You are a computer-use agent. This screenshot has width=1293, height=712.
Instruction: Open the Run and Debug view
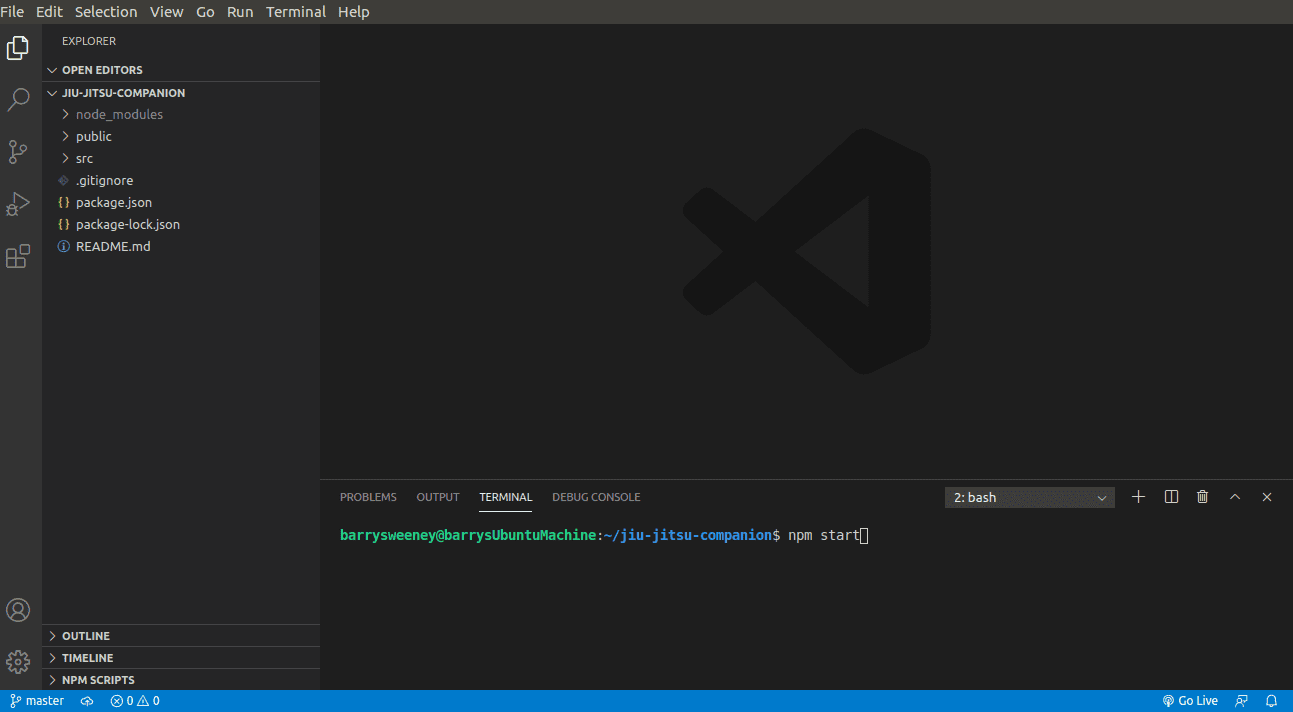click(x=18, y=204)
